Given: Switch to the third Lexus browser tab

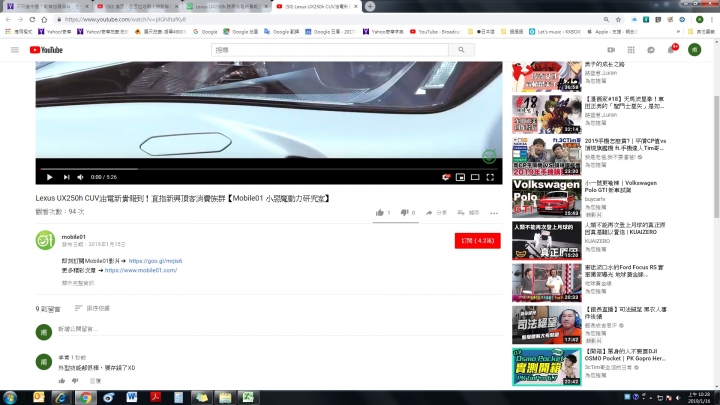Looking at the screenshot, I should 226,6.
